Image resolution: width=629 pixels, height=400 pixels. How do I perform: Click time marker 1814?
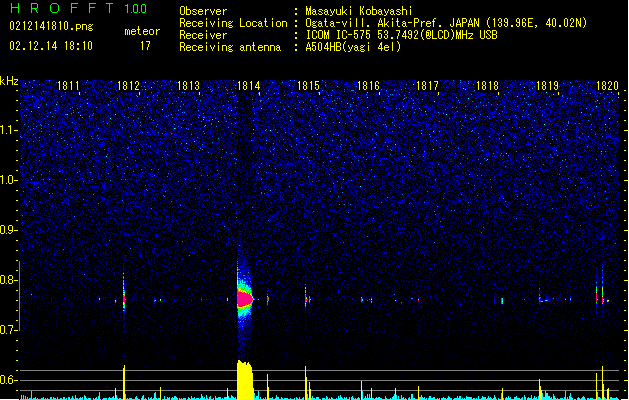coord(248,86)
